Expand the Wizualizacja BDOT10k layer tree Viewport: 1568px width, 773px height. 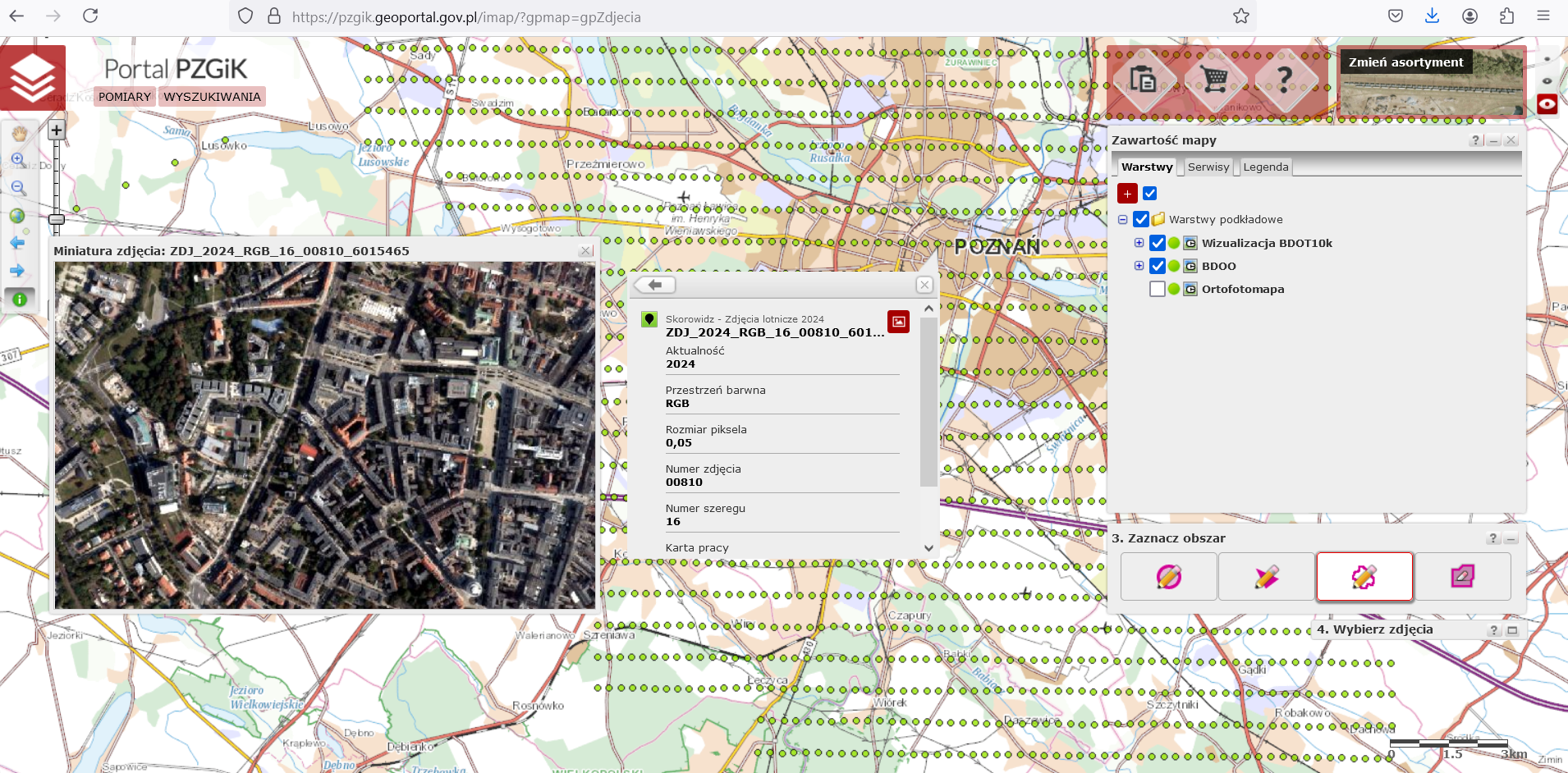[x=1139, y=243]
